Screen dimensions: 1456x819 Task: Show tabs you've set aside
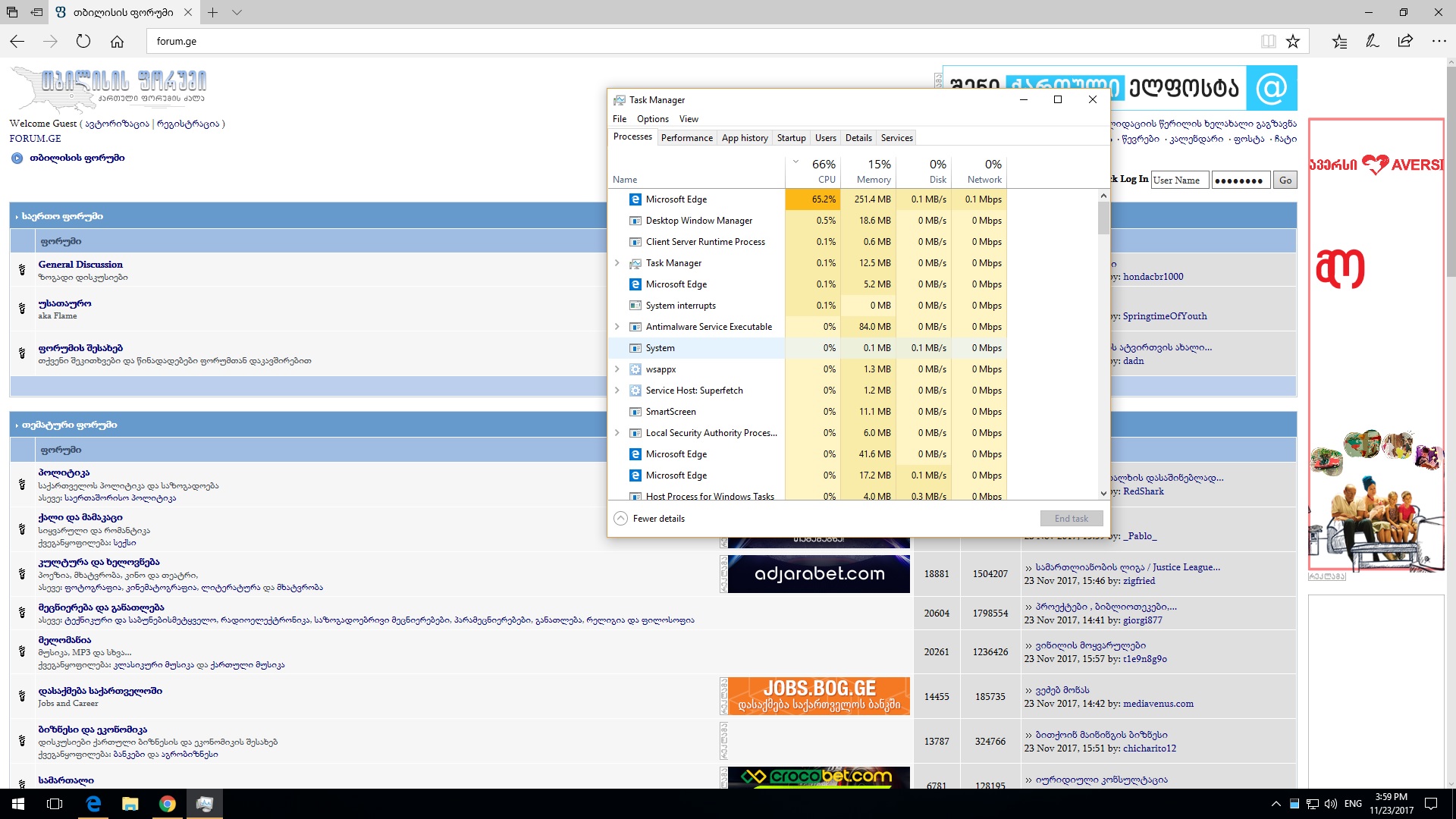(11, 12)
